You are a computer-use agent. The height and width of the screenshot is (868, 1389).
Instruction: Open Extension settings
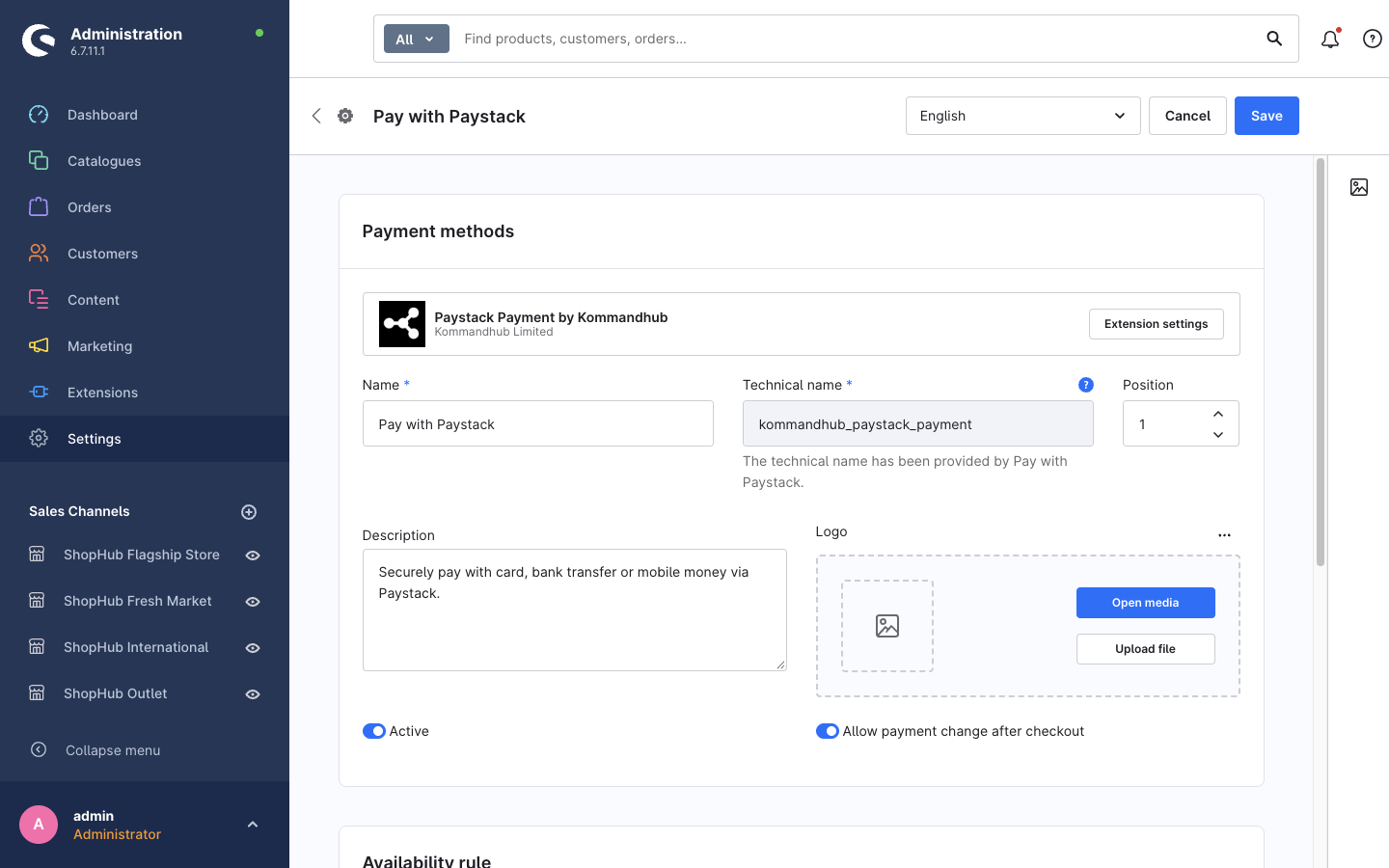tap(1156, 324)
